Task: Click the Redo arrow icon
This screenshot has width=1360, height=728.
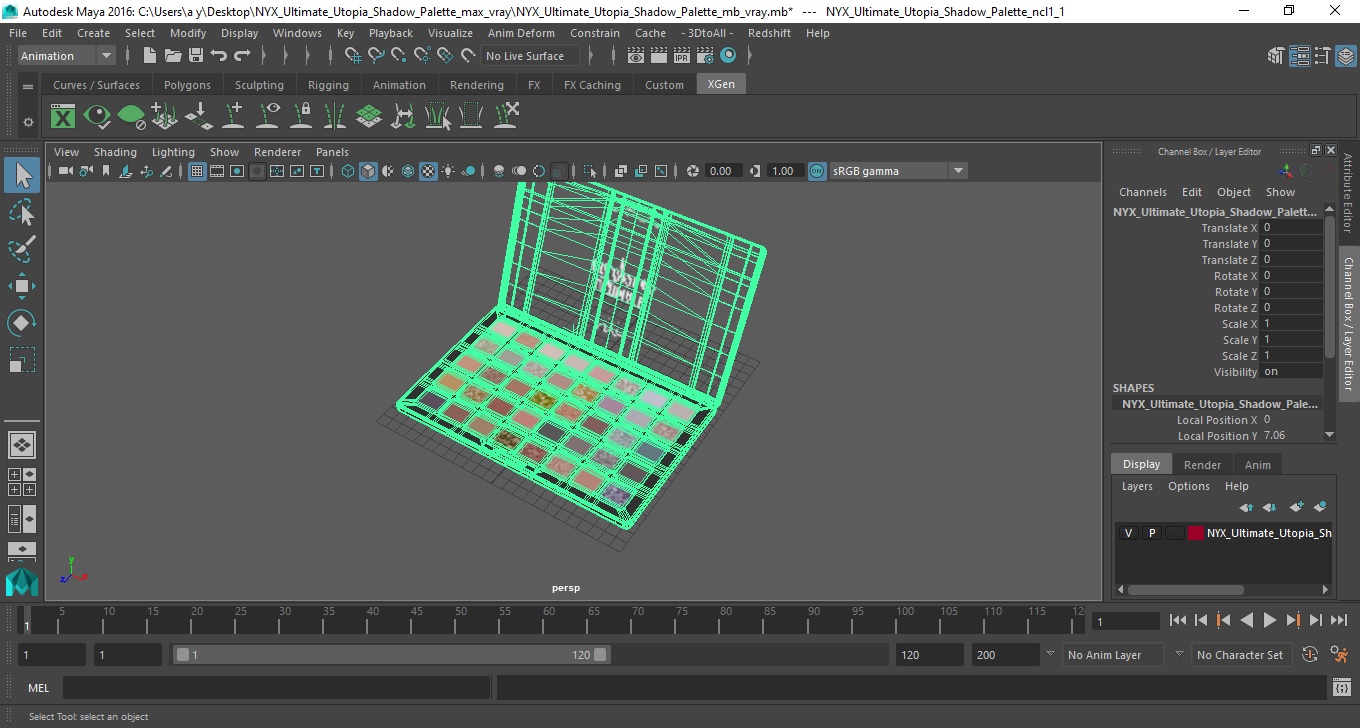Action: 242,56
